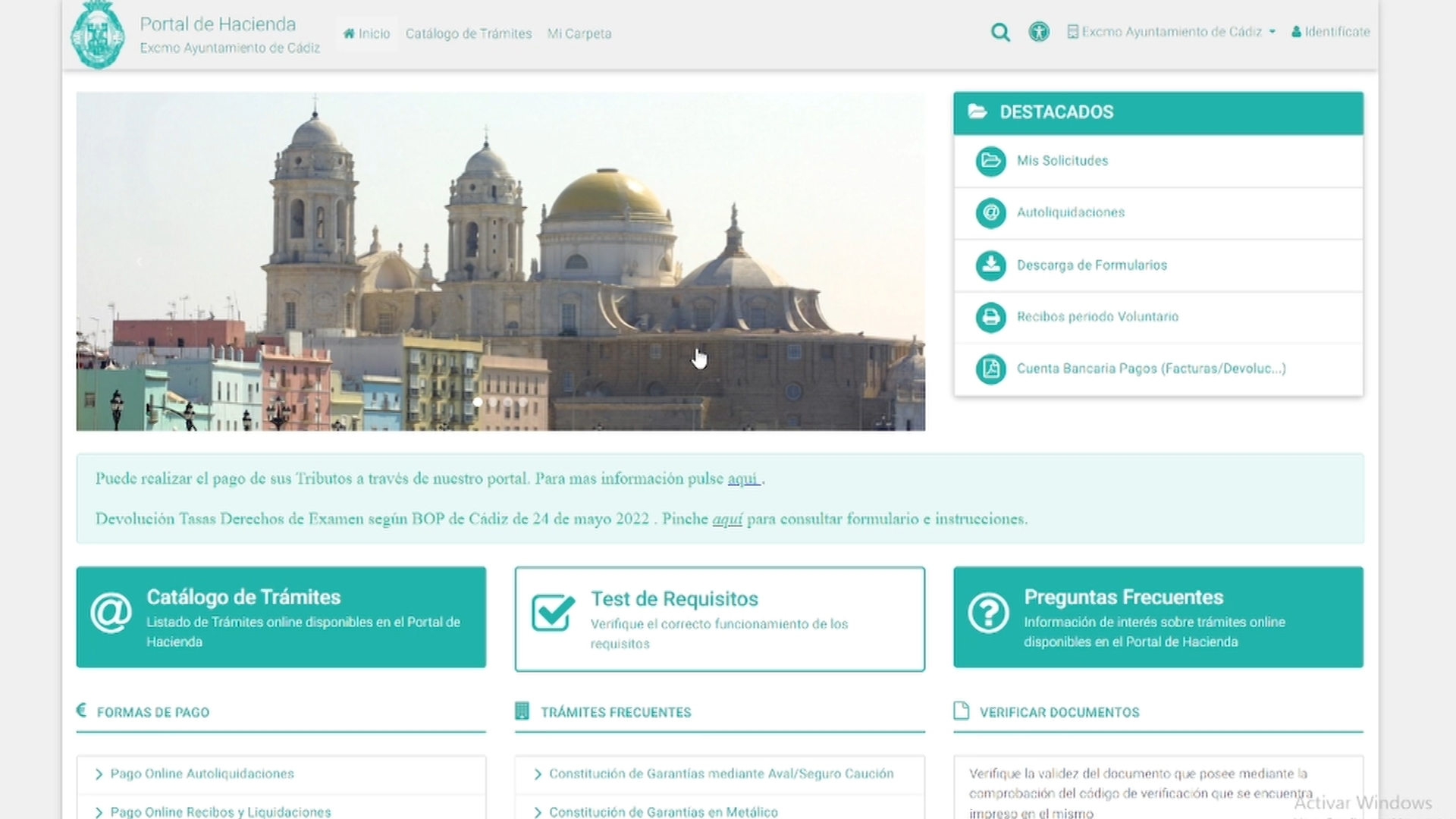Click the VERIFICAR DOCUMENTOS heading

pos(1059,712)
